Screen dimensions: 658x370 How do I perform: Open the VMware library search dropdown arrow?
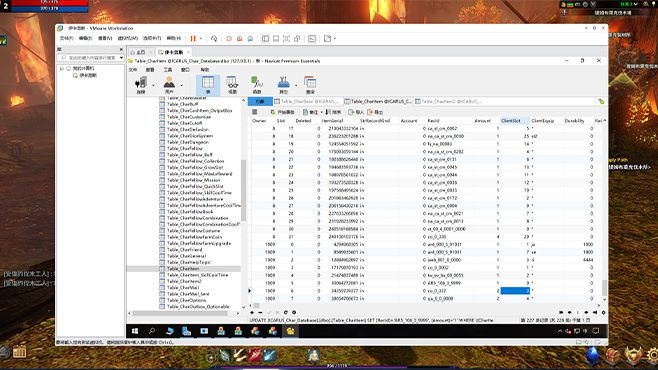tap(121, 57)
